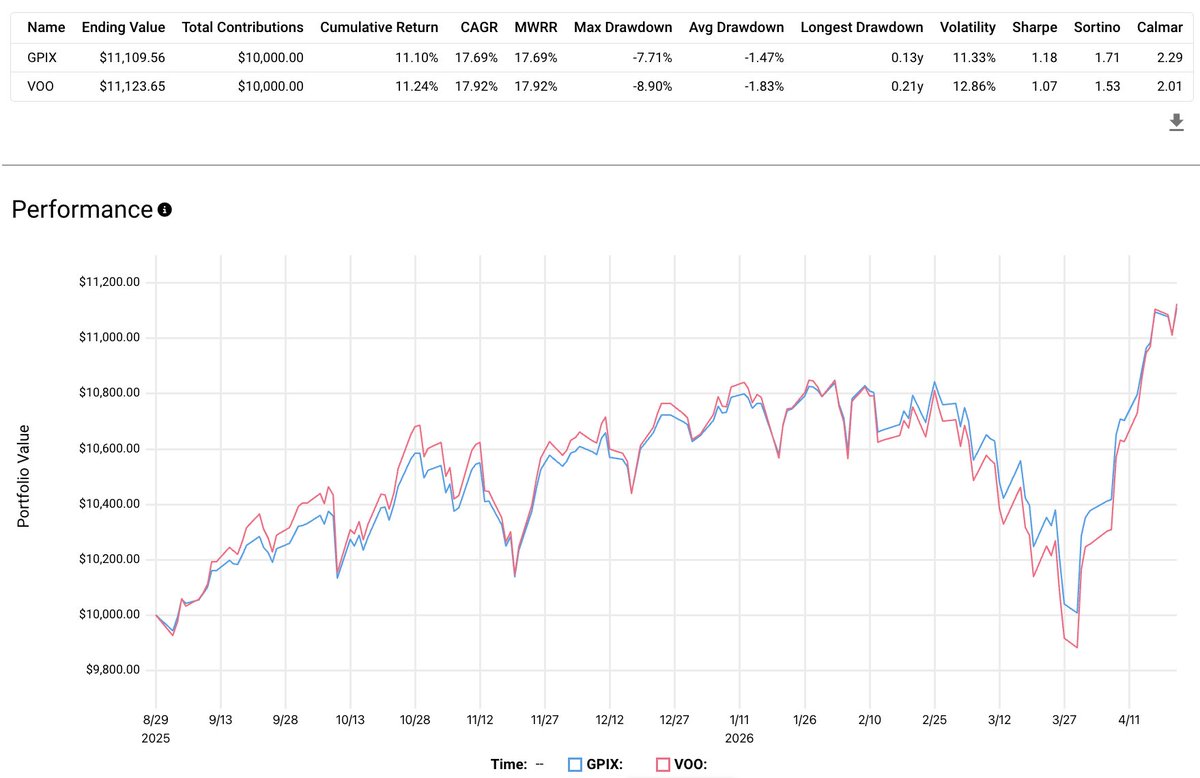The width and height of the screenshot is (1200, 778).
Task: Click the 8/29 2025 x-axis date label
Action: click(x=156, y=727)
